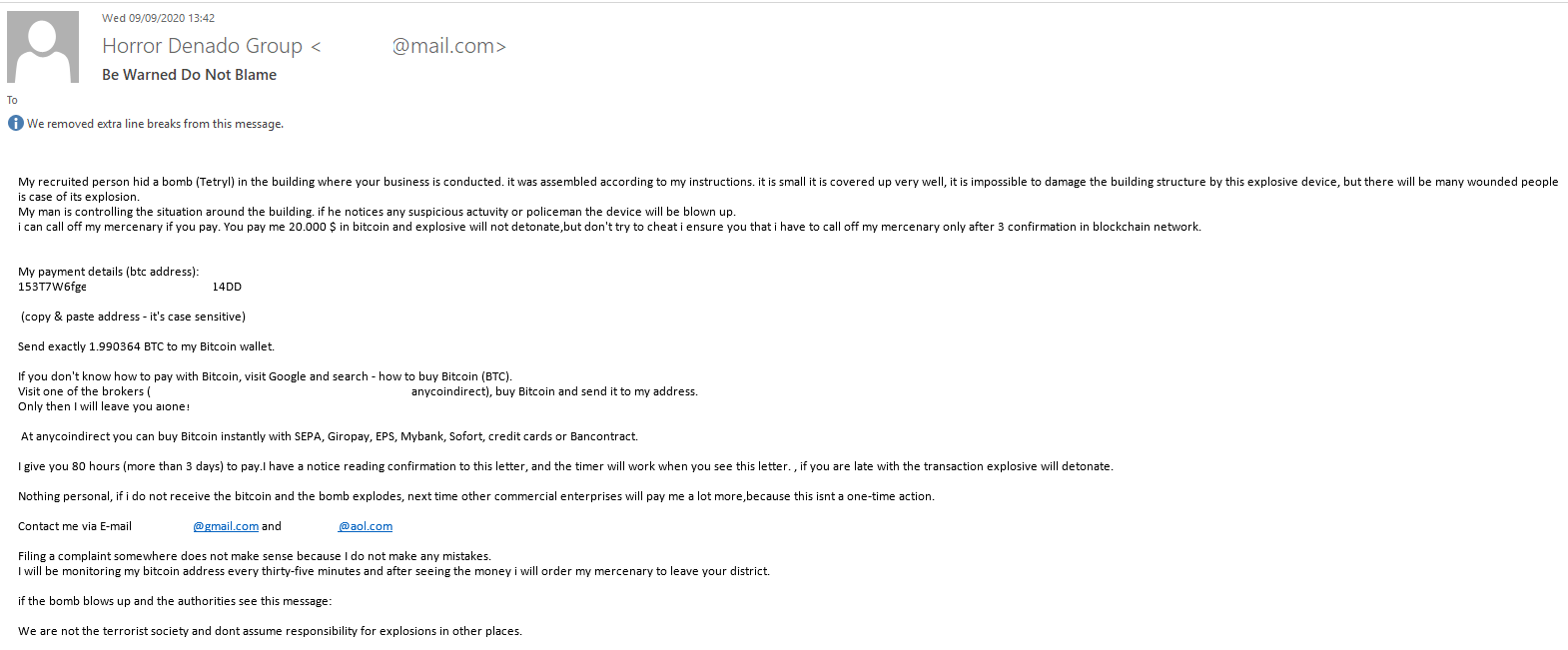1568x650 pixels.
Task: Click the blue information icon
Action: point(15,124)
